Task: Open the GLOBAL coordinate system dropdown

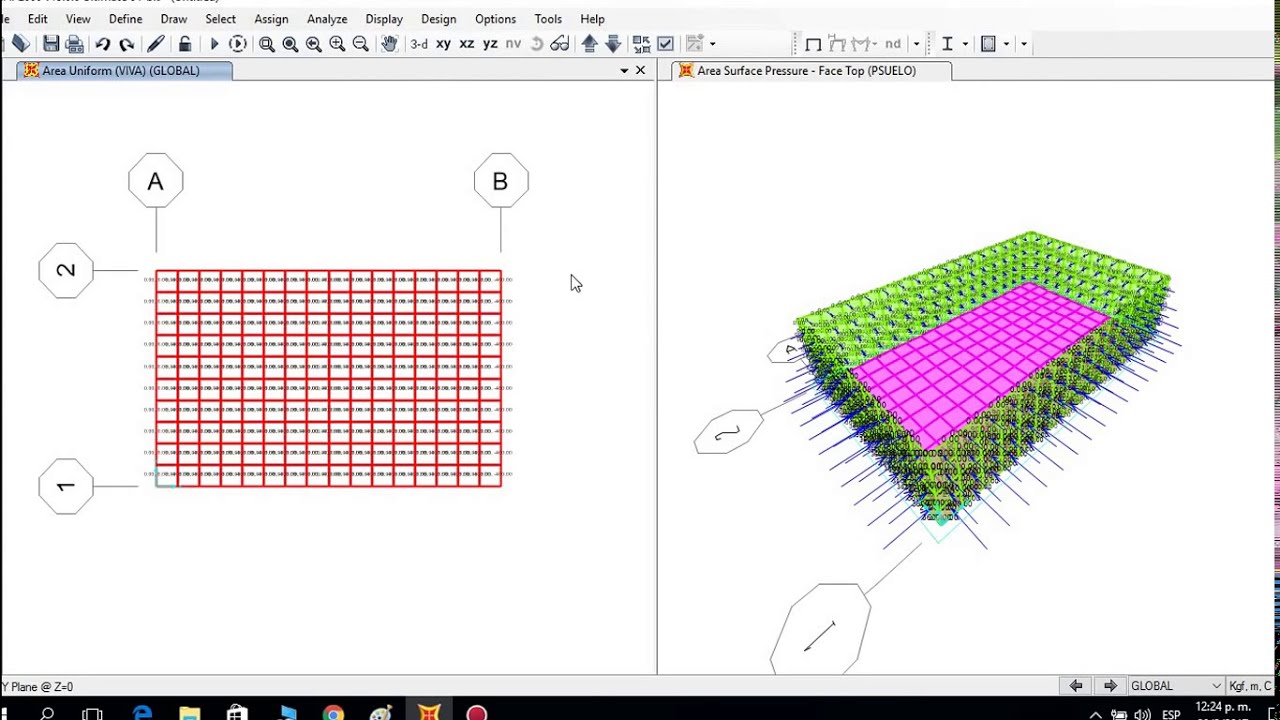Action: [x=1176, y=686]
